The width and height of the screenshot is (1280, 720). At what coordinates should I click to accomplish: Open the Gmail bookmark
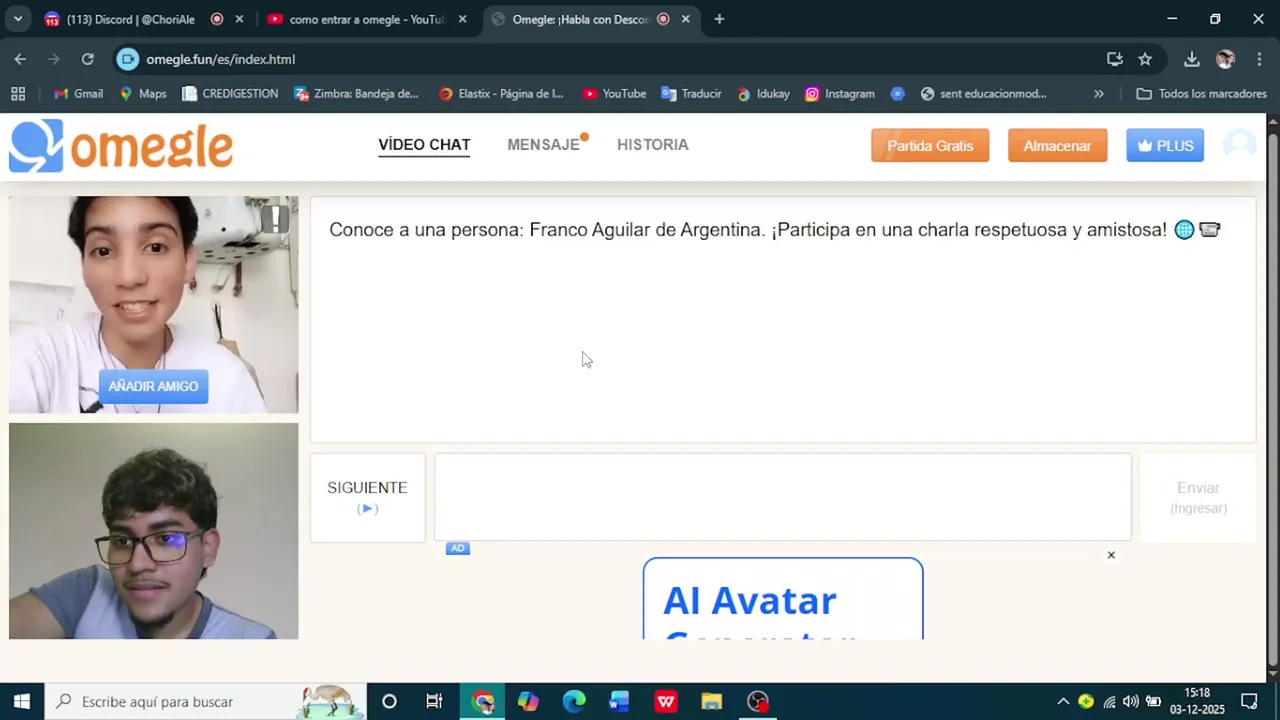pos(78,93)
